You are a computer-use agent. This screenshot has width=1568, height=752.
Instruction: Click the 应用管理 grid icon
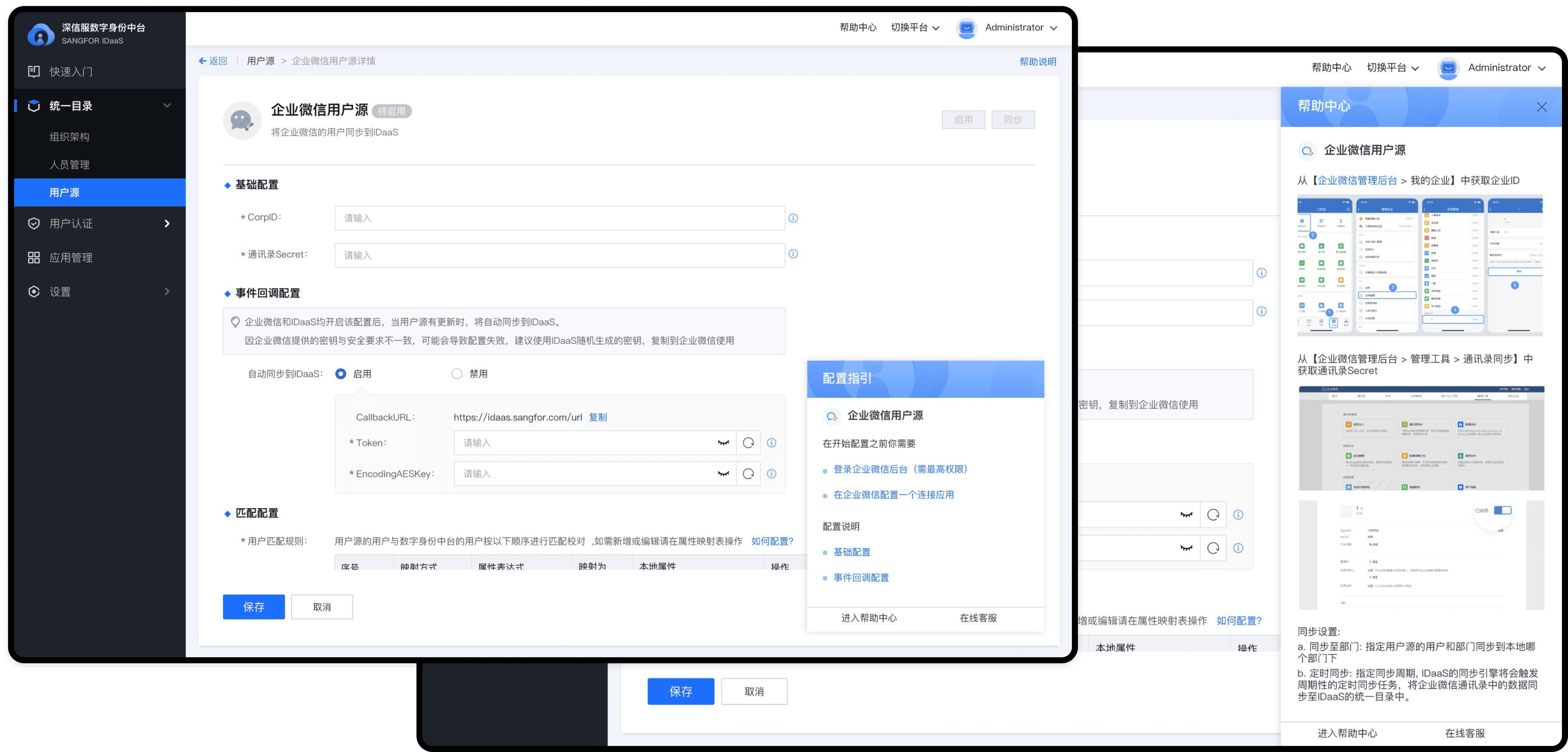[x=34, y=258]
